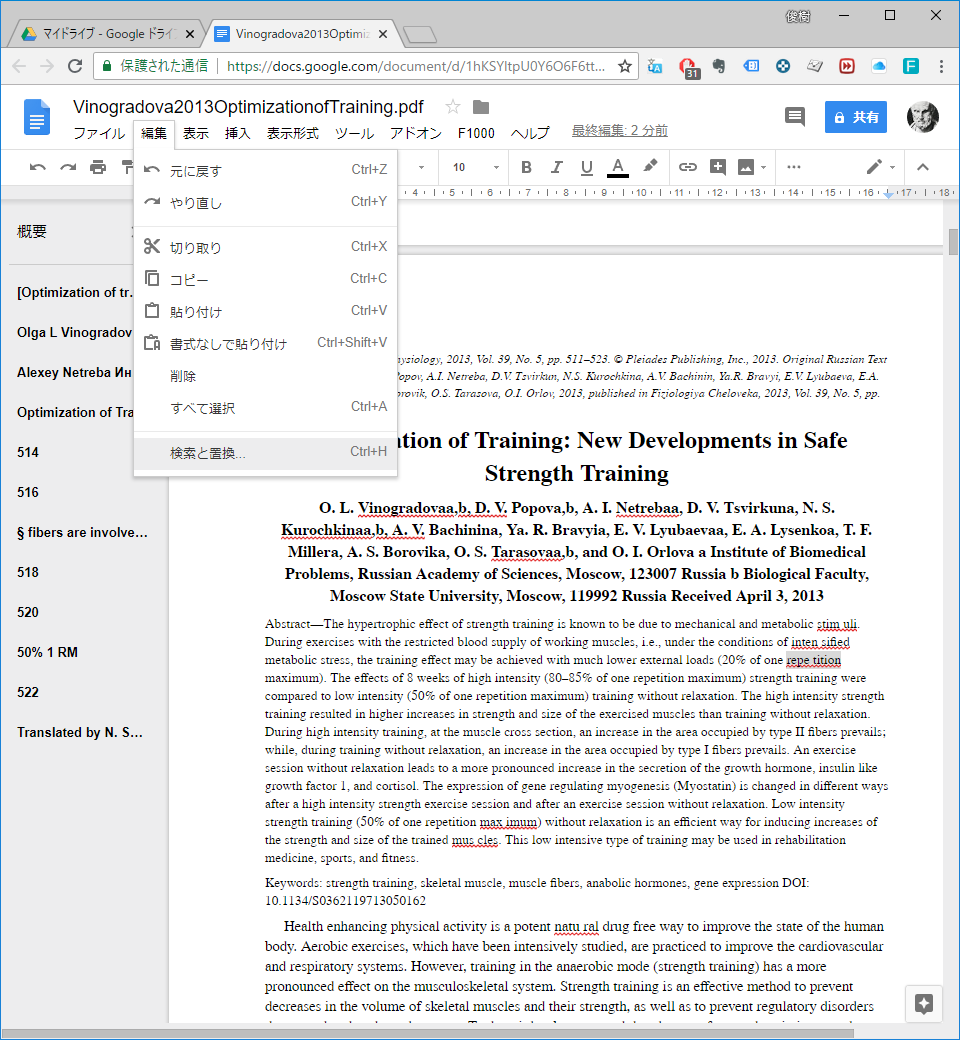This screenshot has width=960, height=1040.
Task: Collapse the toolbar with the chevron icon
Action: click(923, 167)
